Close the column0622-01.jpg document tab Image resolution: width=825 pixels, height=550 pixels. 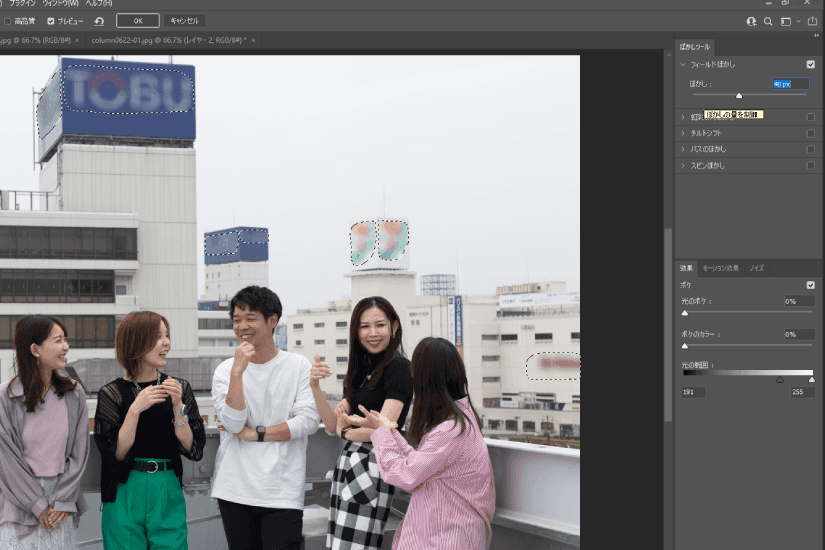point(253,40)
